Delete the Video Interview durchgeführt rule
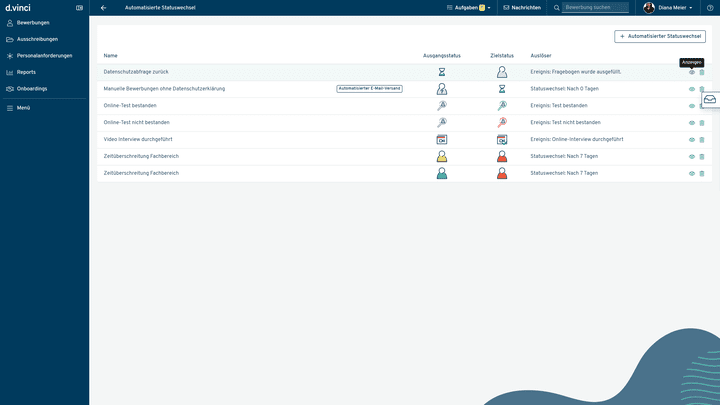720x405 pixels. 702,140
